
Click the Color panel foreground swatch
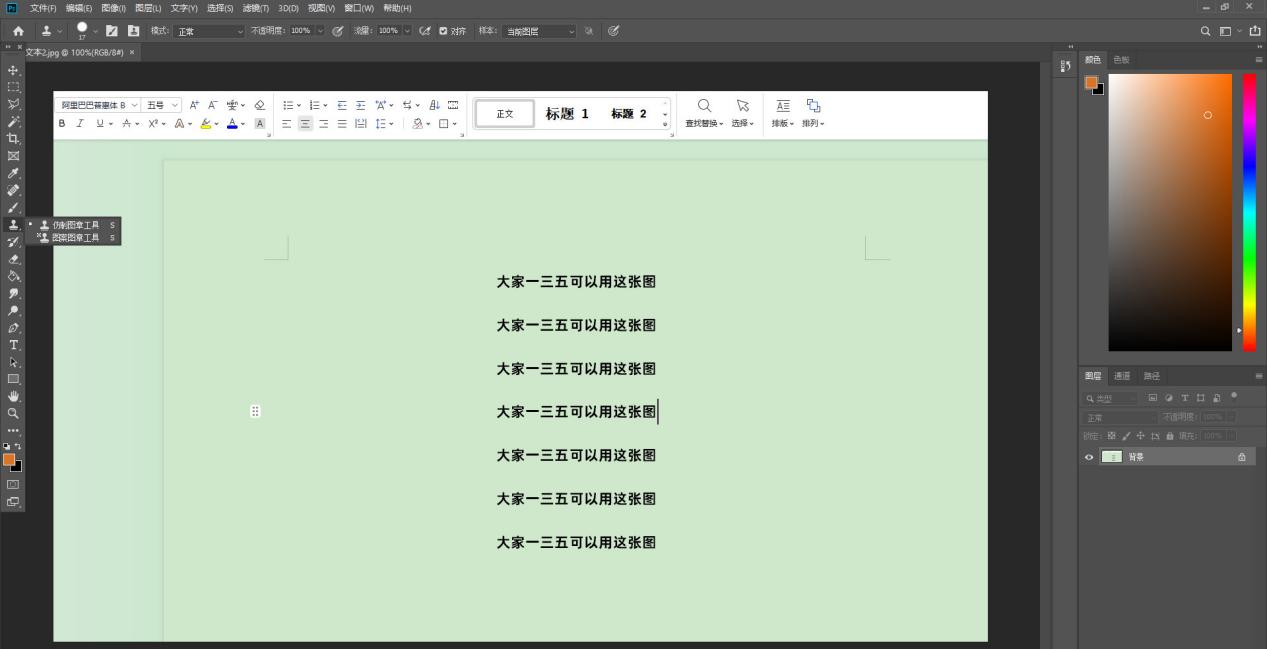coord(1091,82)
